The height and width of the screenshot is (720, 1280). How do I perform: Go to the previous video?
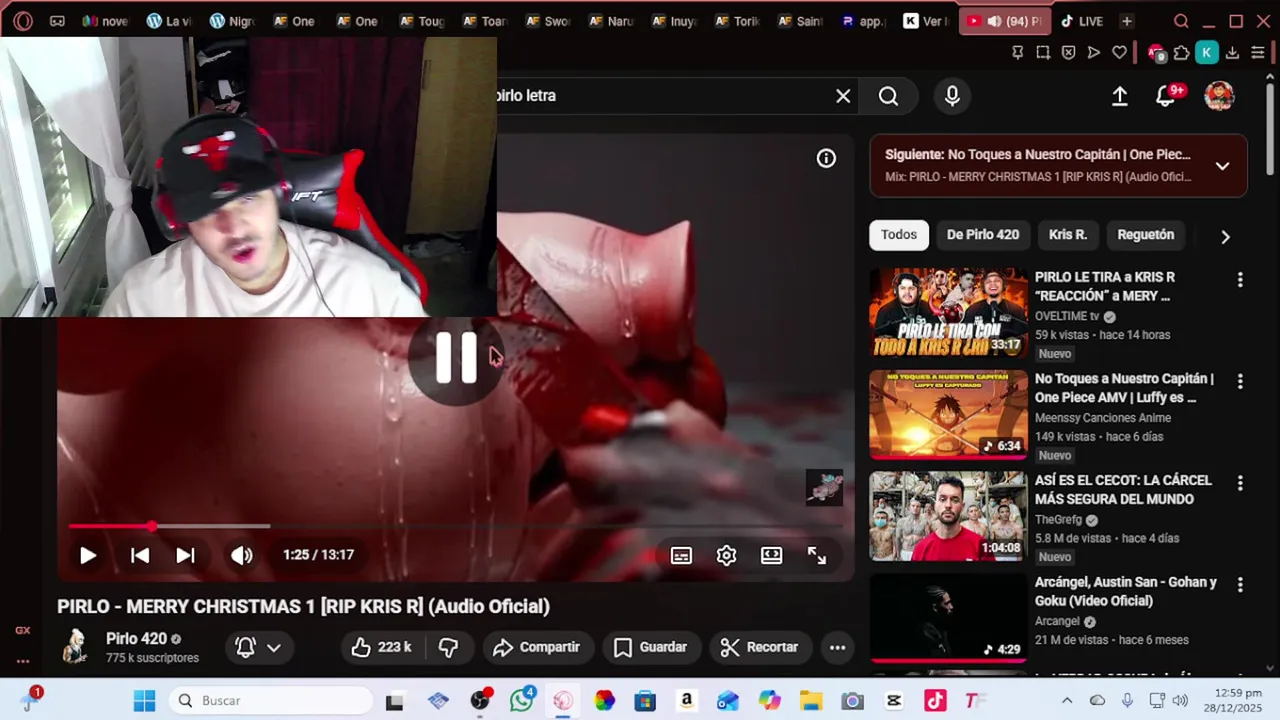[x=140, y=555]
